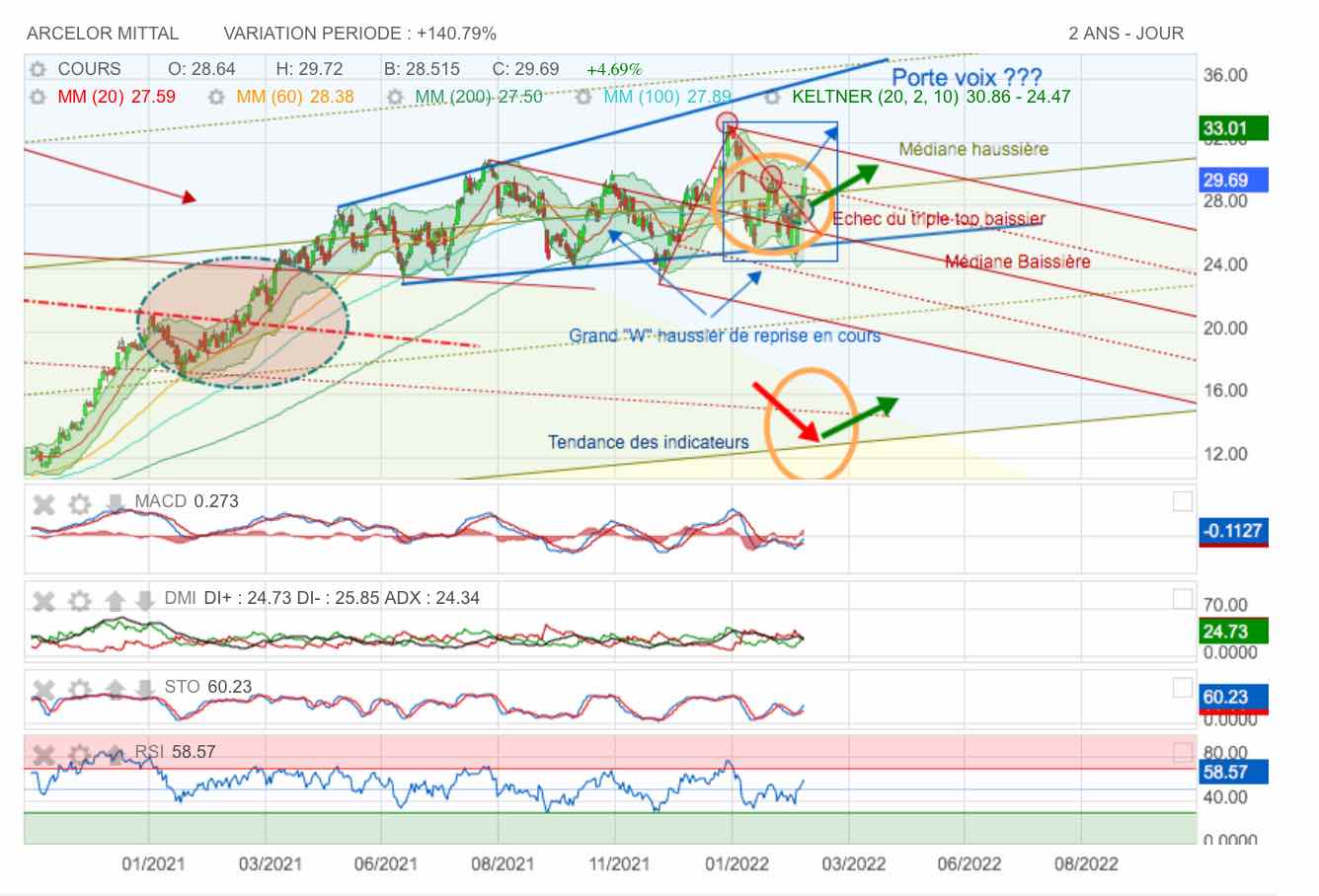Click the 2 ANS - JOUR period label
1319x896 pixels.
pos(1125,34)
